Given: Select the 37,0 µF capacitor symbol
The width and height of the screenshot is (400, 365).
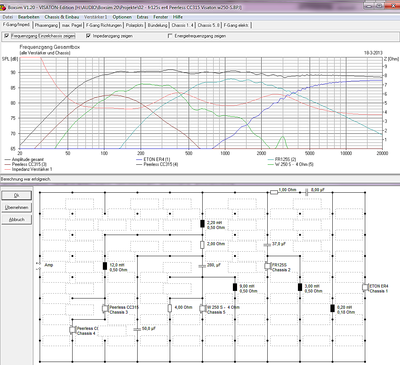Looking at the screenshot, I should [267, 245].
